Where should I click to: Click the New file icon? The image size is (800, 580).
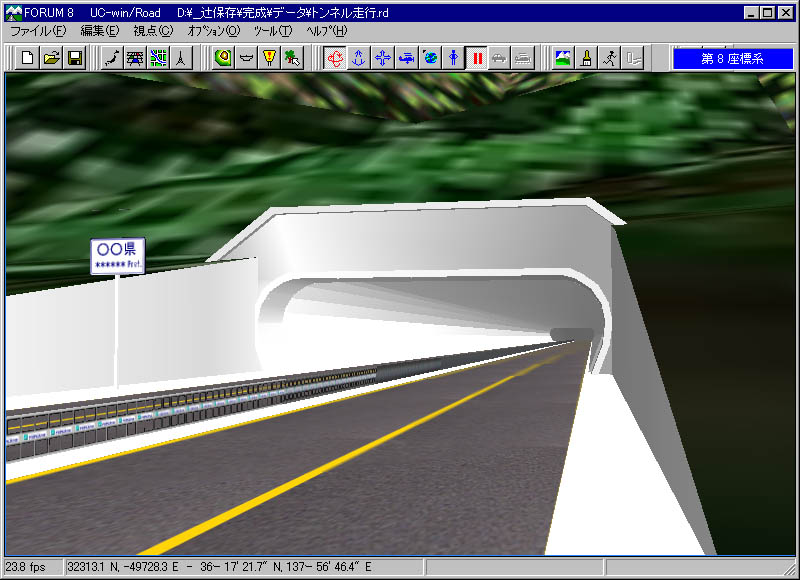click(28, 58)
